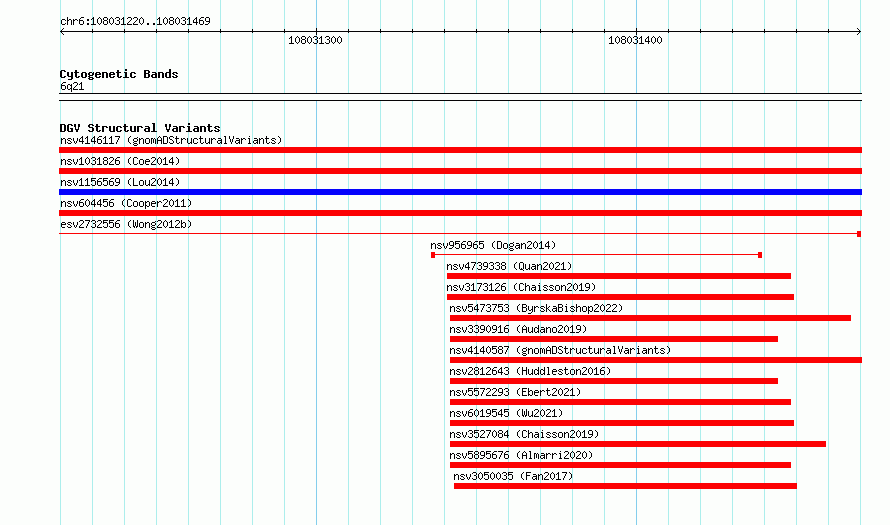
Task: Select the red bar under nsv4140587
Action: pyautogui.click(x=656, y=360)
